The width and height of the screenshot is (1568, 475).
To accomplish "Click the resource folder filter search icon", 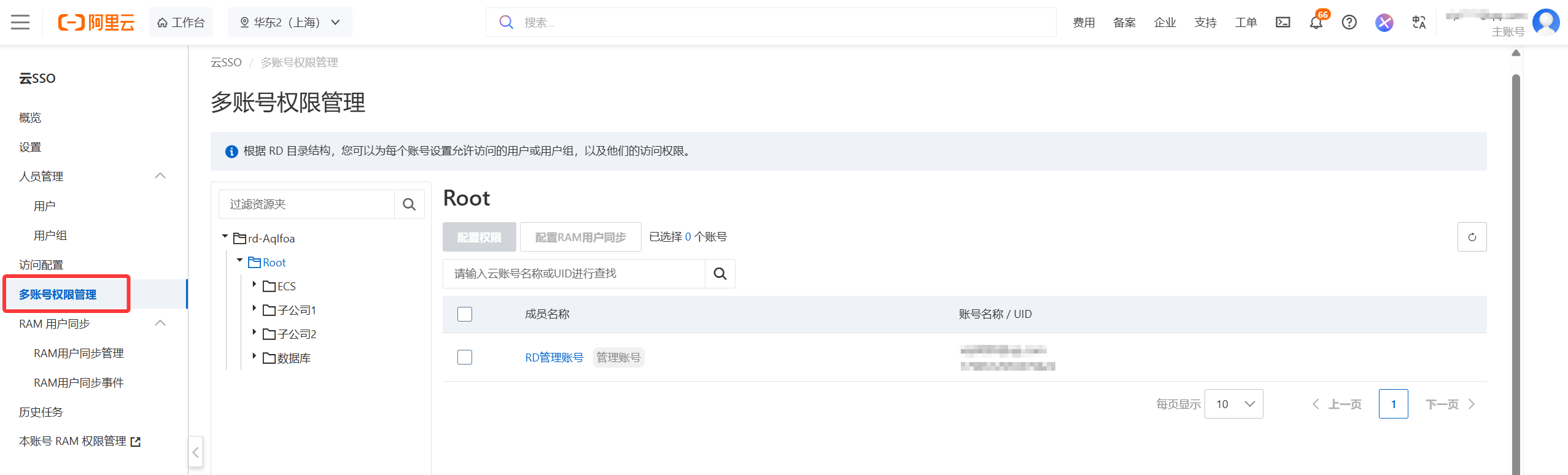I will [409, 204].
